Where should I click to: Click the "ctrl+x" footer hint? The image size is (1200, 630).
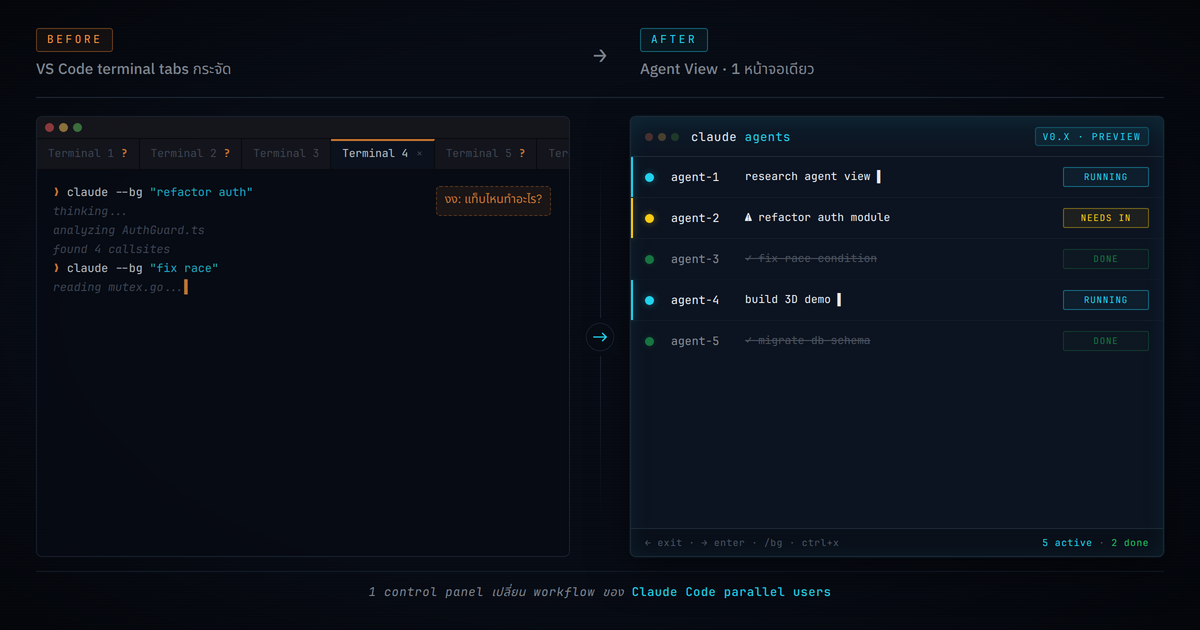(819, 543)
